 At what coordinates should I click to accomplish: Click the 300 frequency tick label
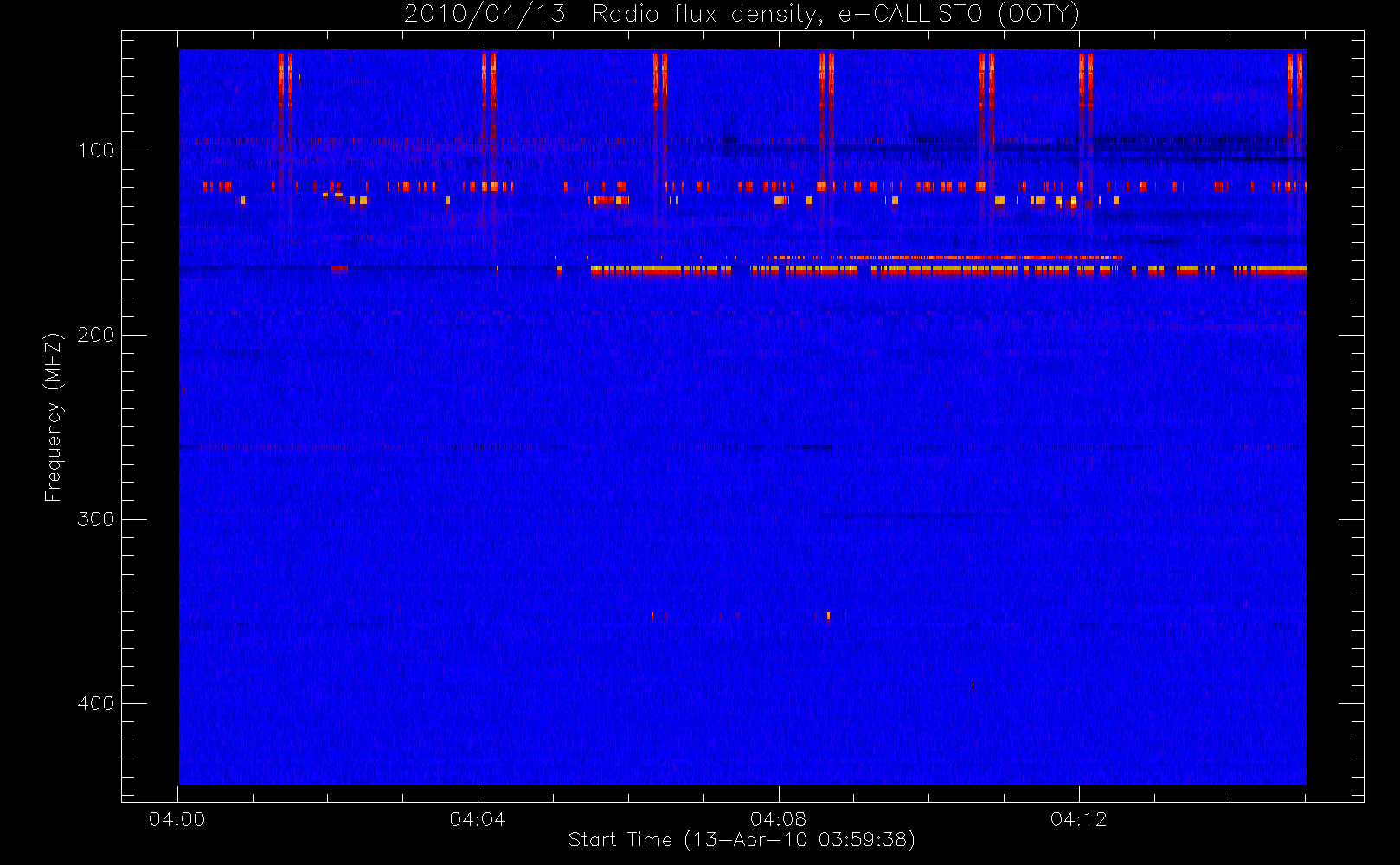tap(96, 519)
